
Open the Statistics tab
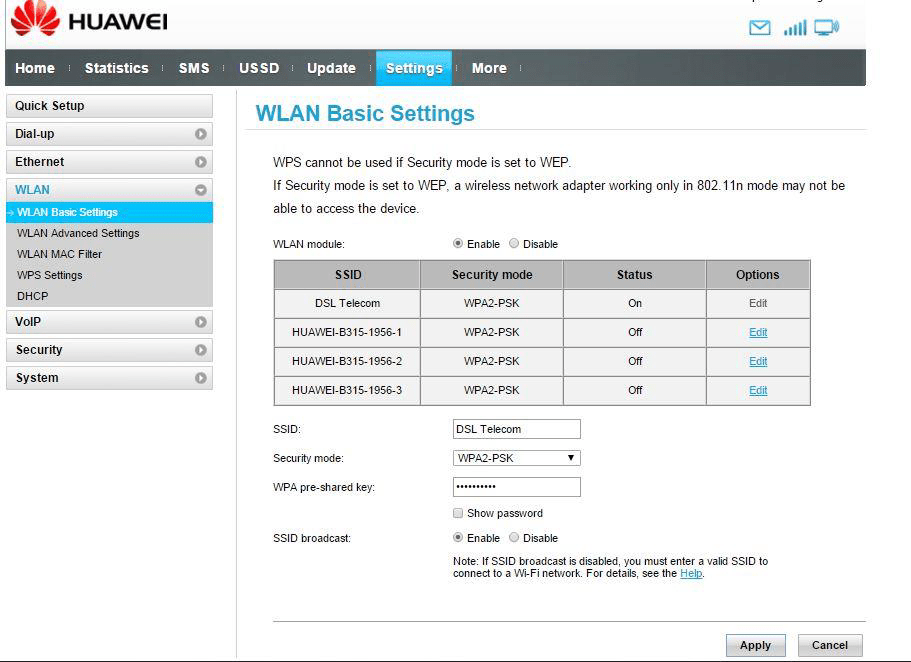point(116,68)
